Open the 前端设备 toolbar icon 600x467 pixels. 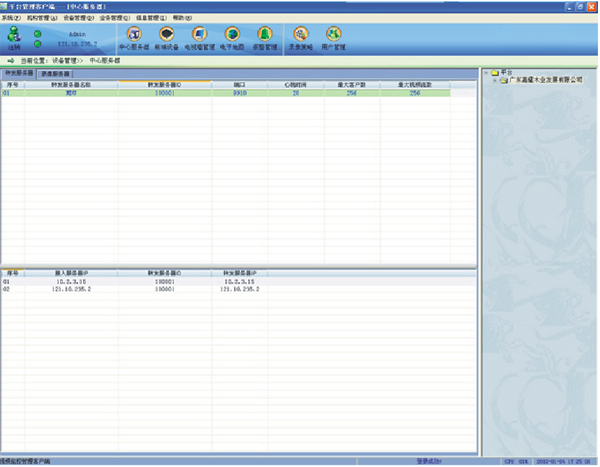point(167,38)
